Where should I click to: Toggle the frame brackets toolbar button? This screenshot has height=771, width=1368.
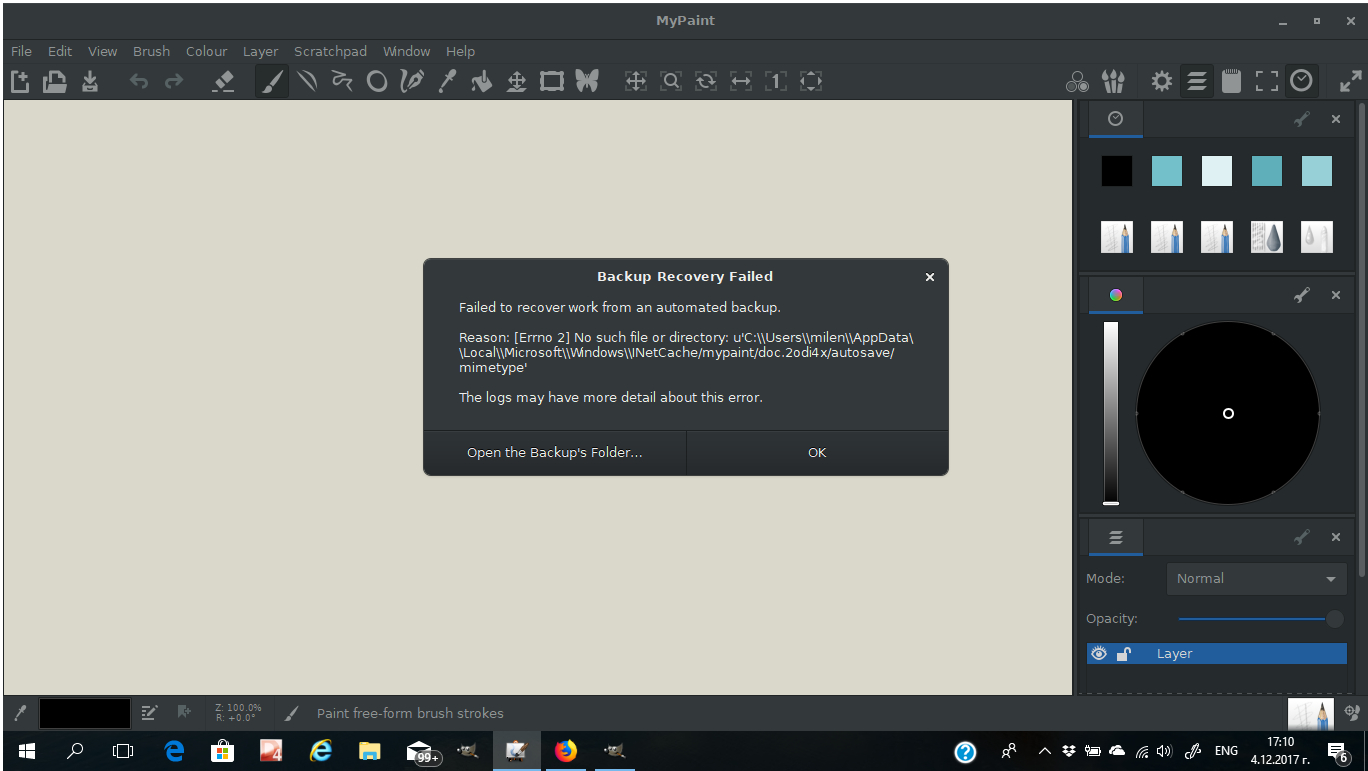[x=1267, y=81]
